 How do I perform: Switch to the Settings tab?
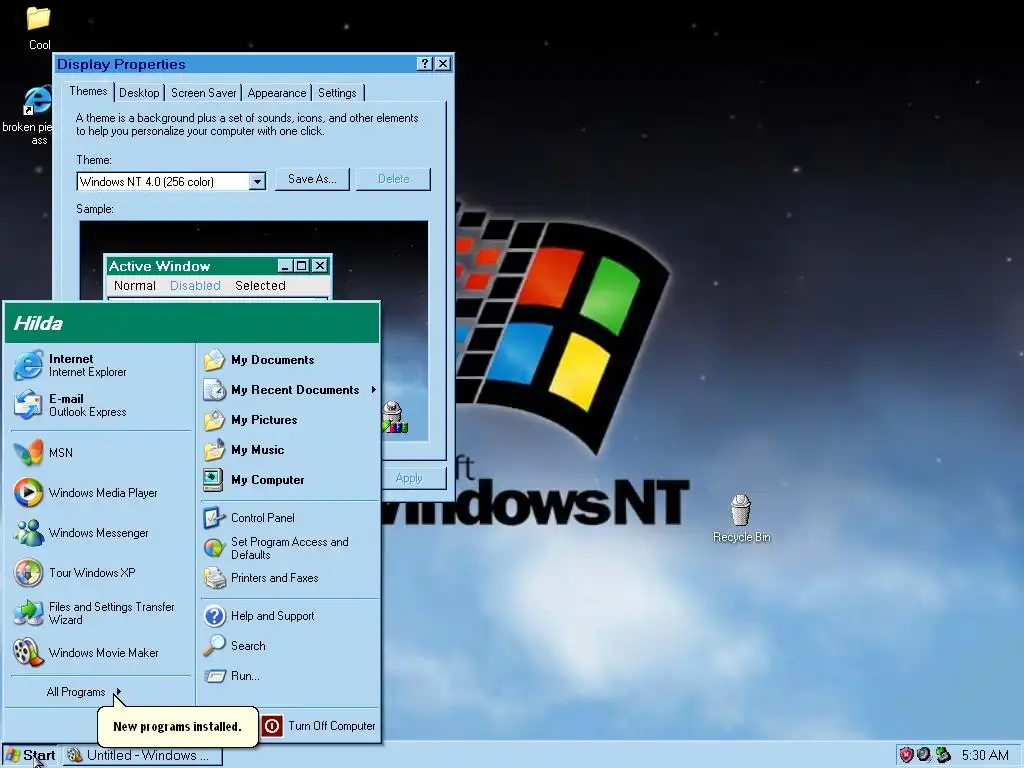[337, 93]
